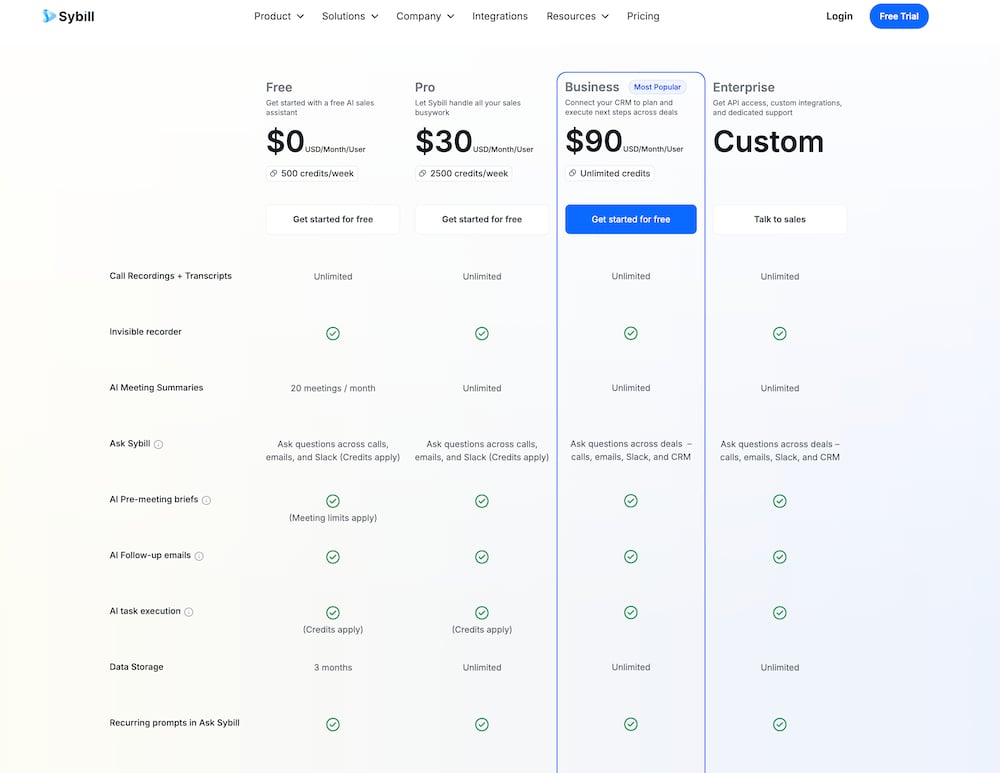This screenshot has height=773, width=1000.
Task: Click AI task execution checkmark in Business column
Action: point(631,612)
